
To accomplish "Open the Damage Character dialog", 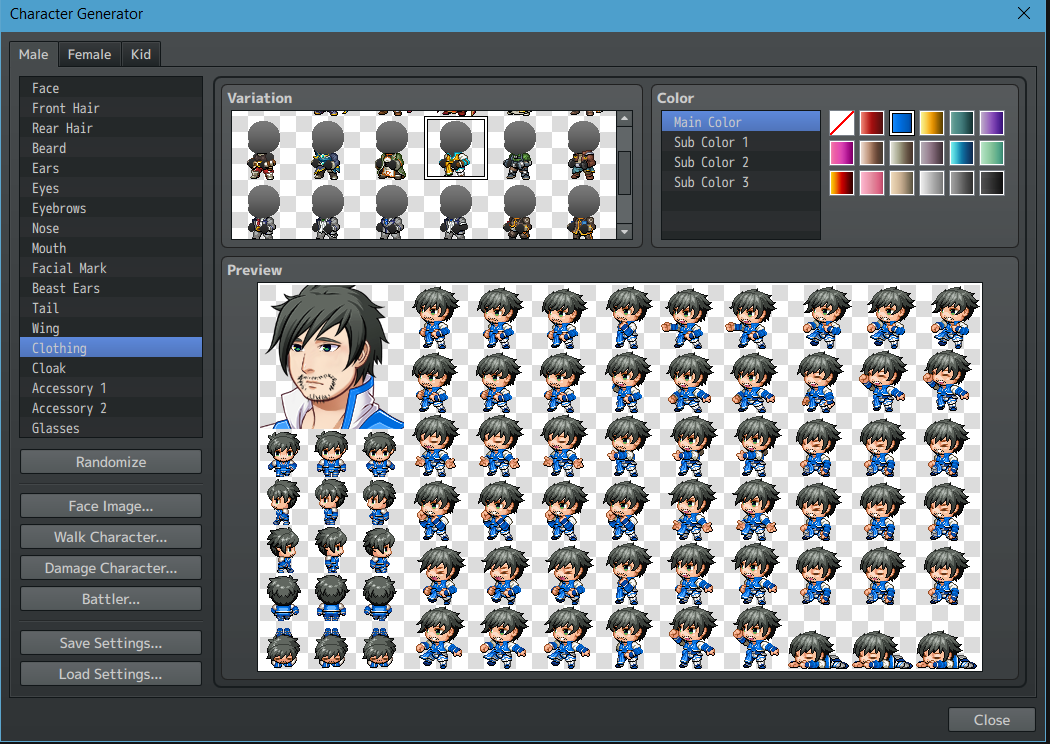I will (x=110, y=567).
